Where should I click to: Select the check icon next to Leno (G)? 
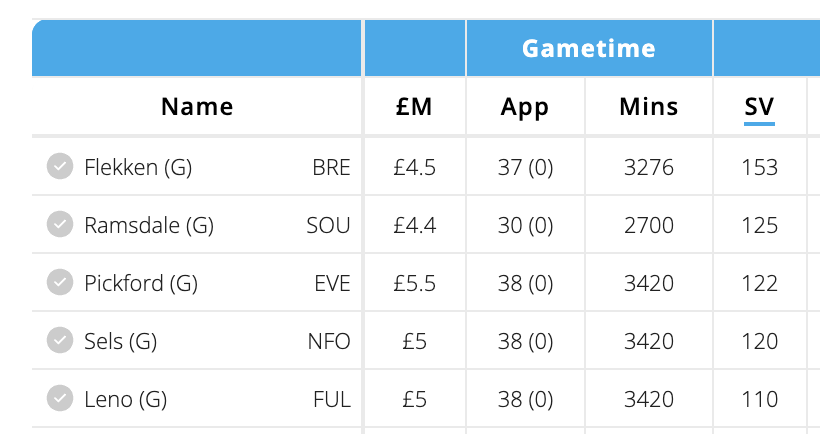60,399
